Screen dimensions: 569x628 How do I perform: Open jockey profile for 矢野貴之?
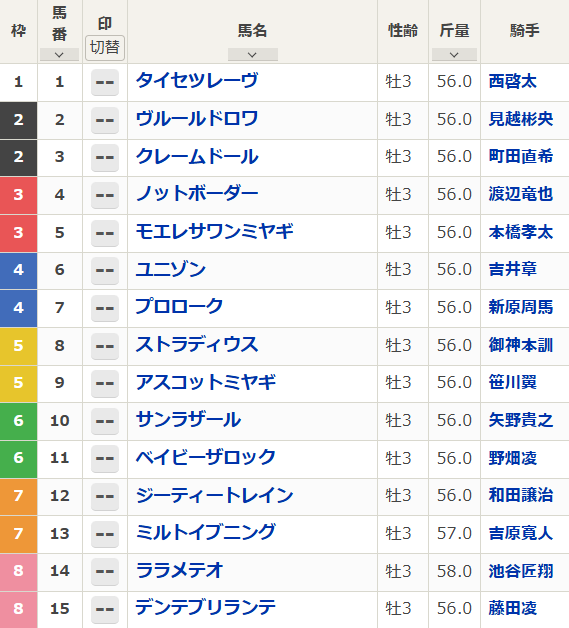point(521,420)
